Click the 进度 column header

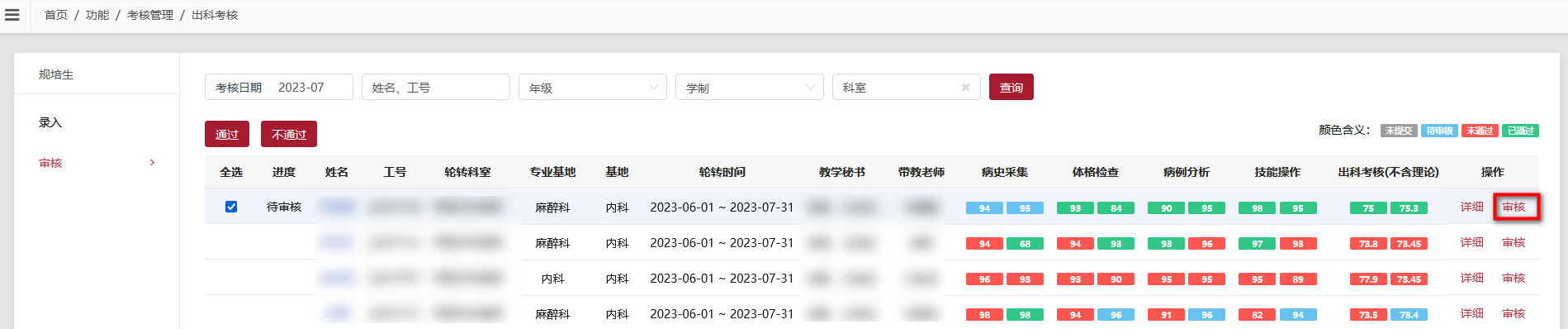284,172
